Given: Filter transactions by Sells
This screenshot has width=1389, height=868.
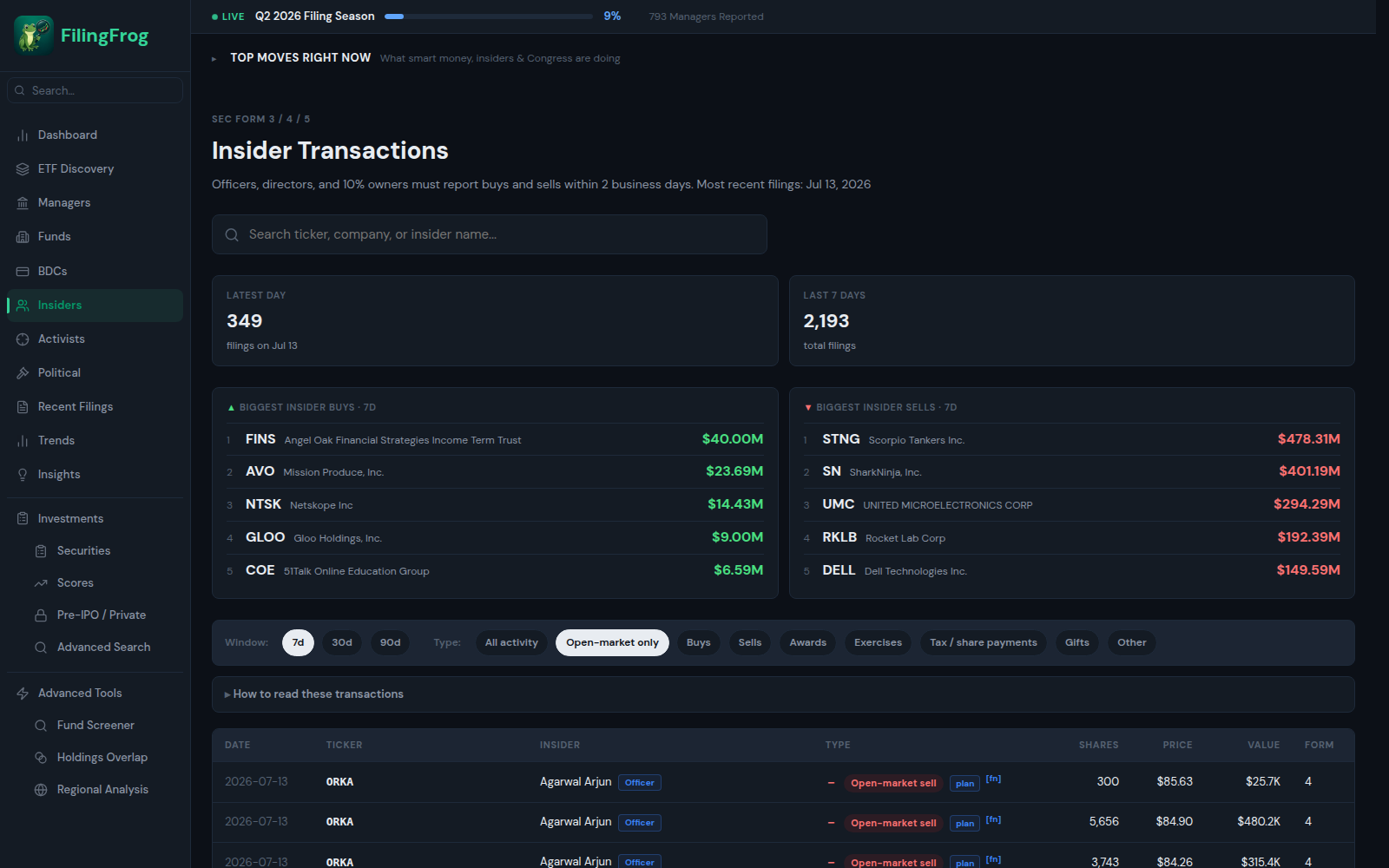Looking at the screenshot, I should (750, 642).
